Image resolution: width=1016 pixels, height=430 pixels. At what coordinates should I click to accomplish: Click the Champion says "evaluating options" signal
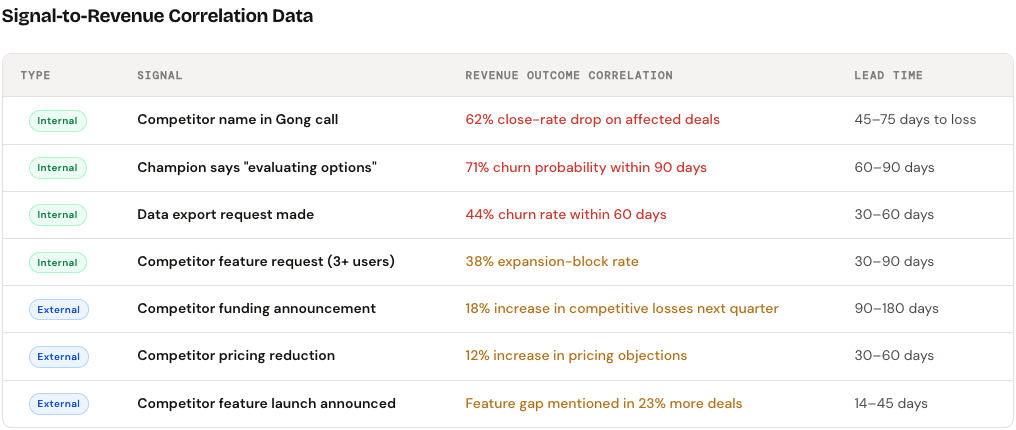click(x=256, y=167)
